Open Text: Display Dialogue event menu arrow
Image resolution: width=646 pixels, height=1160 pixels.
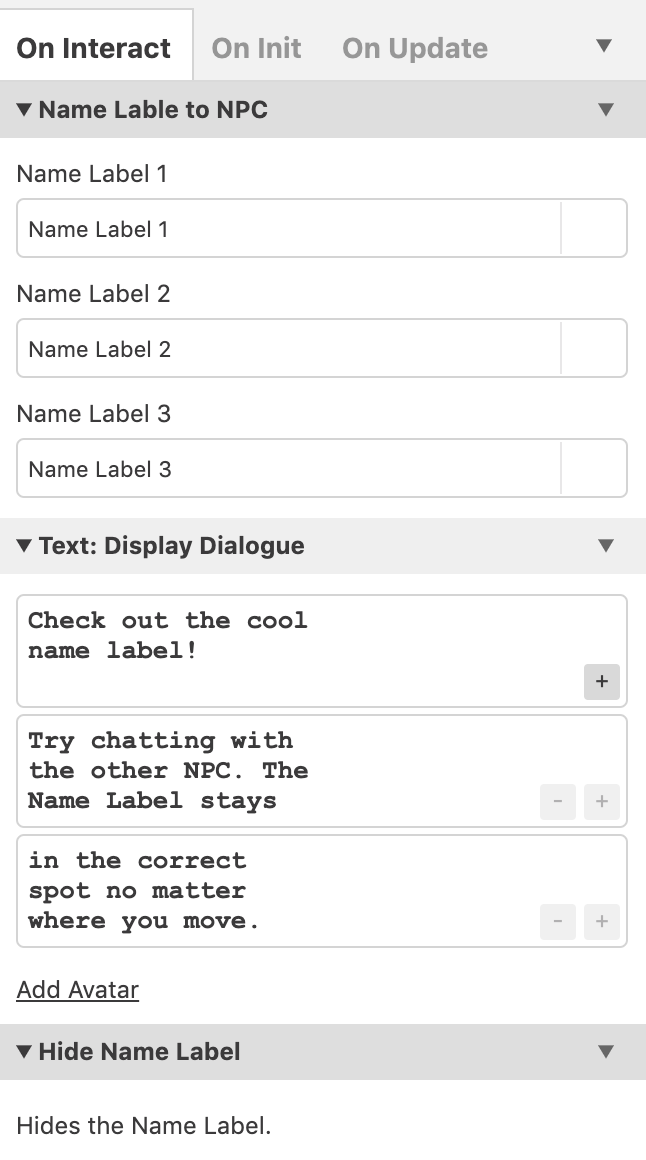[x=606, y=545]
